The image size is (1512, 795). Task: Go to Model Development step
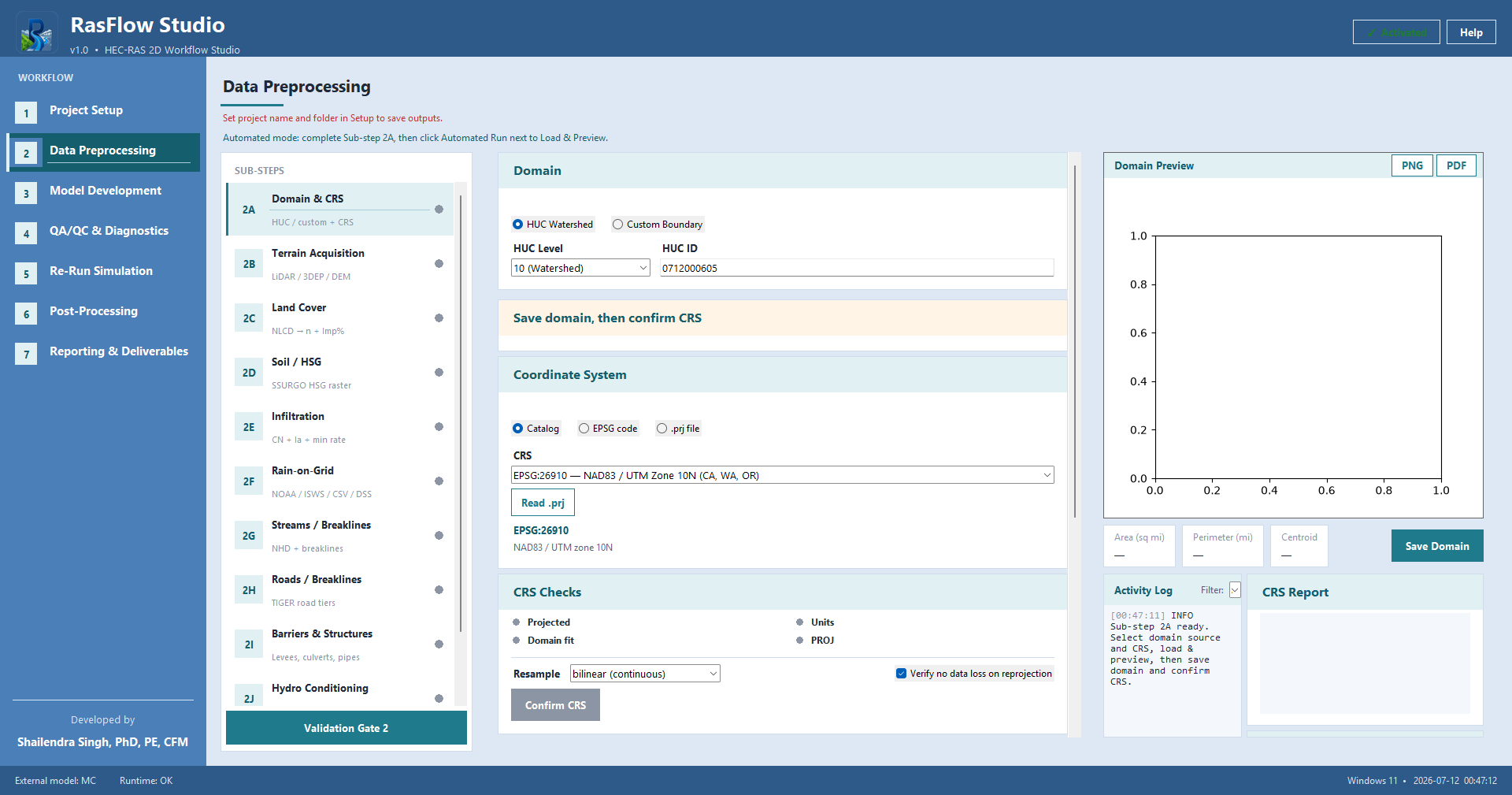click(103, 194)
